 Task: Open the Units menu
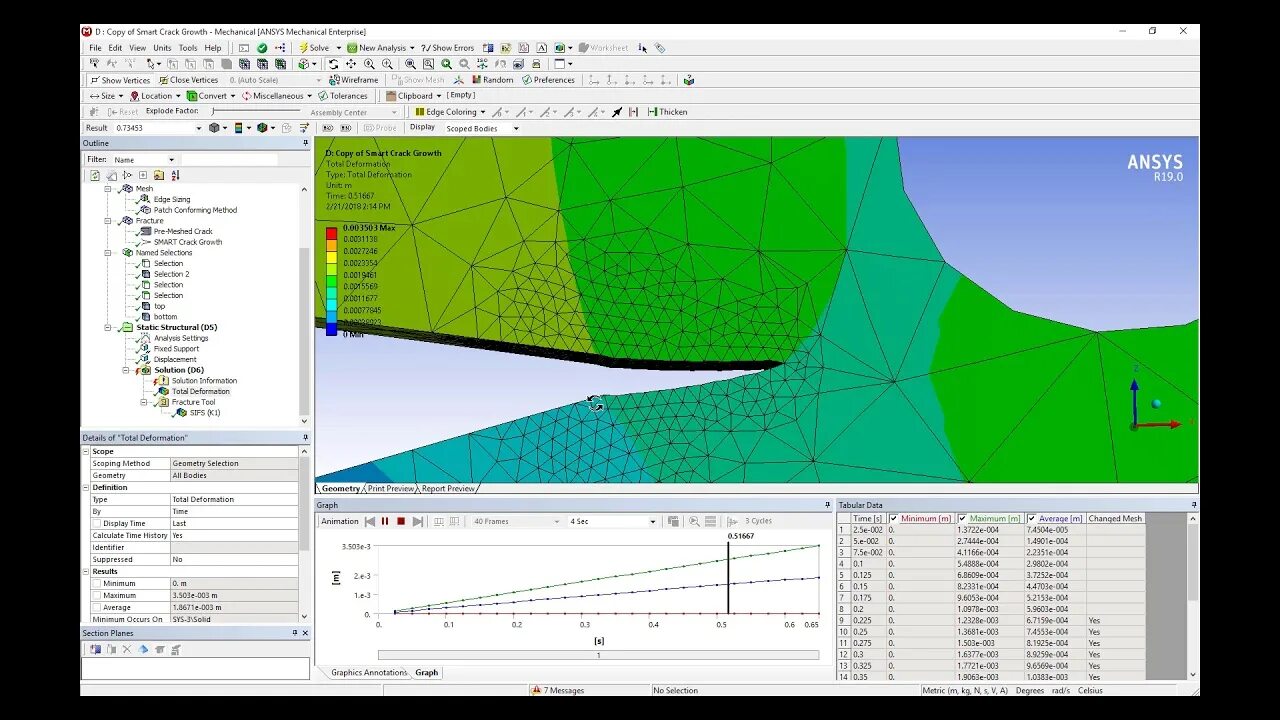(x=162, y=48)
